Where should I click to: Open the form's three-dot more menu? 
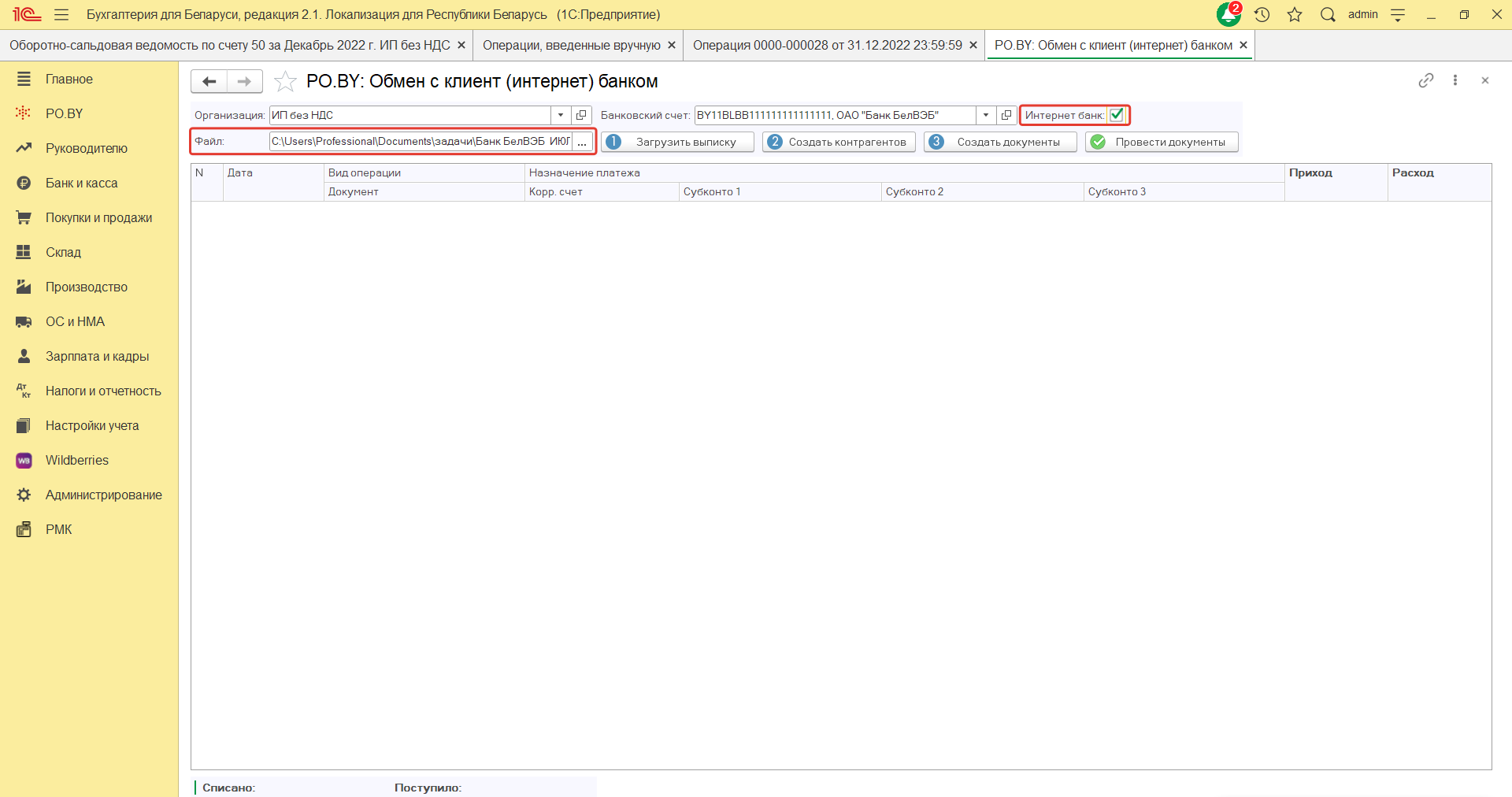tap(1455, 80)
